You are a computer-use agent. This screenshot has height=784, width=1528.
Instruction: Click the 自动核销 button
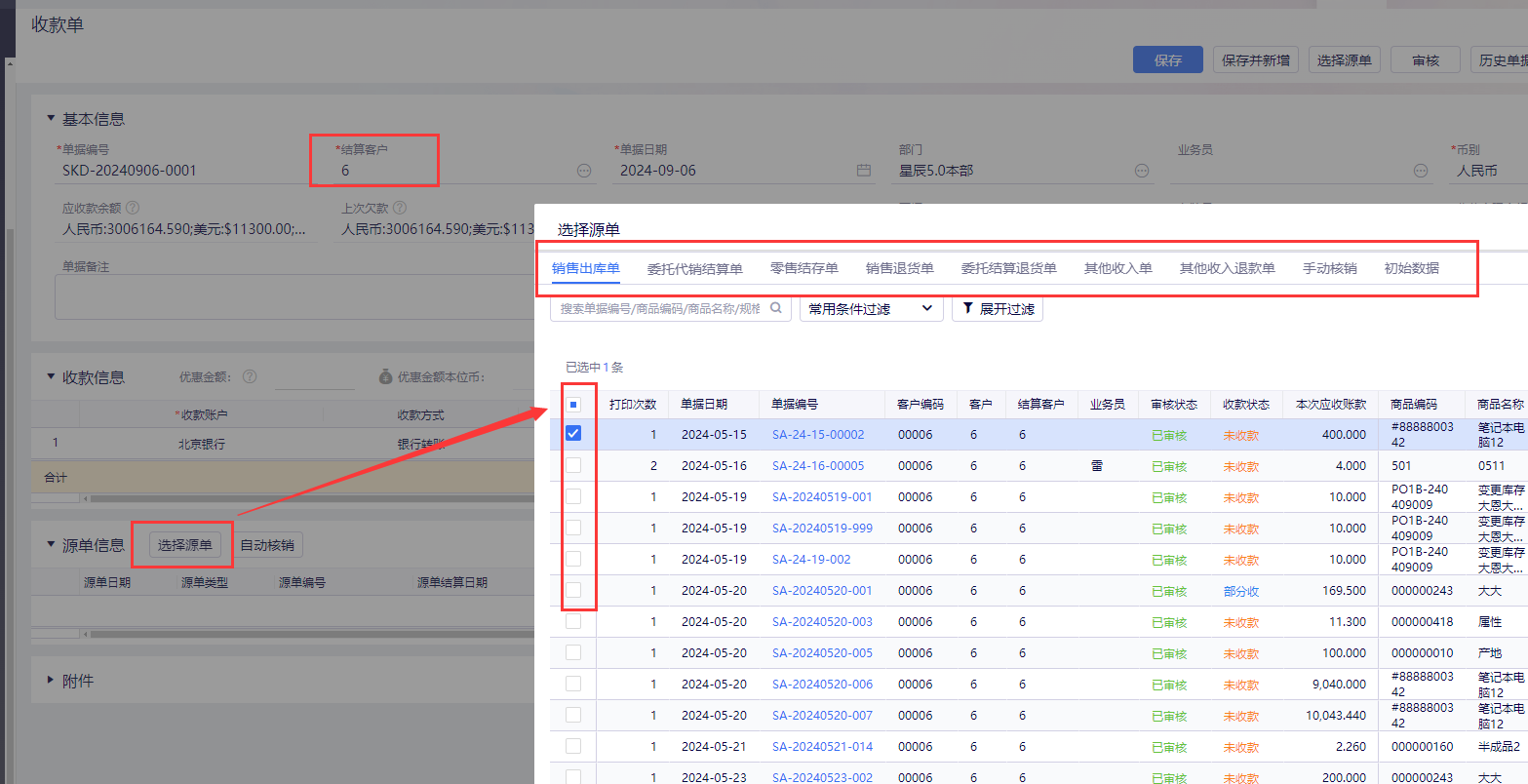(267, 545)
